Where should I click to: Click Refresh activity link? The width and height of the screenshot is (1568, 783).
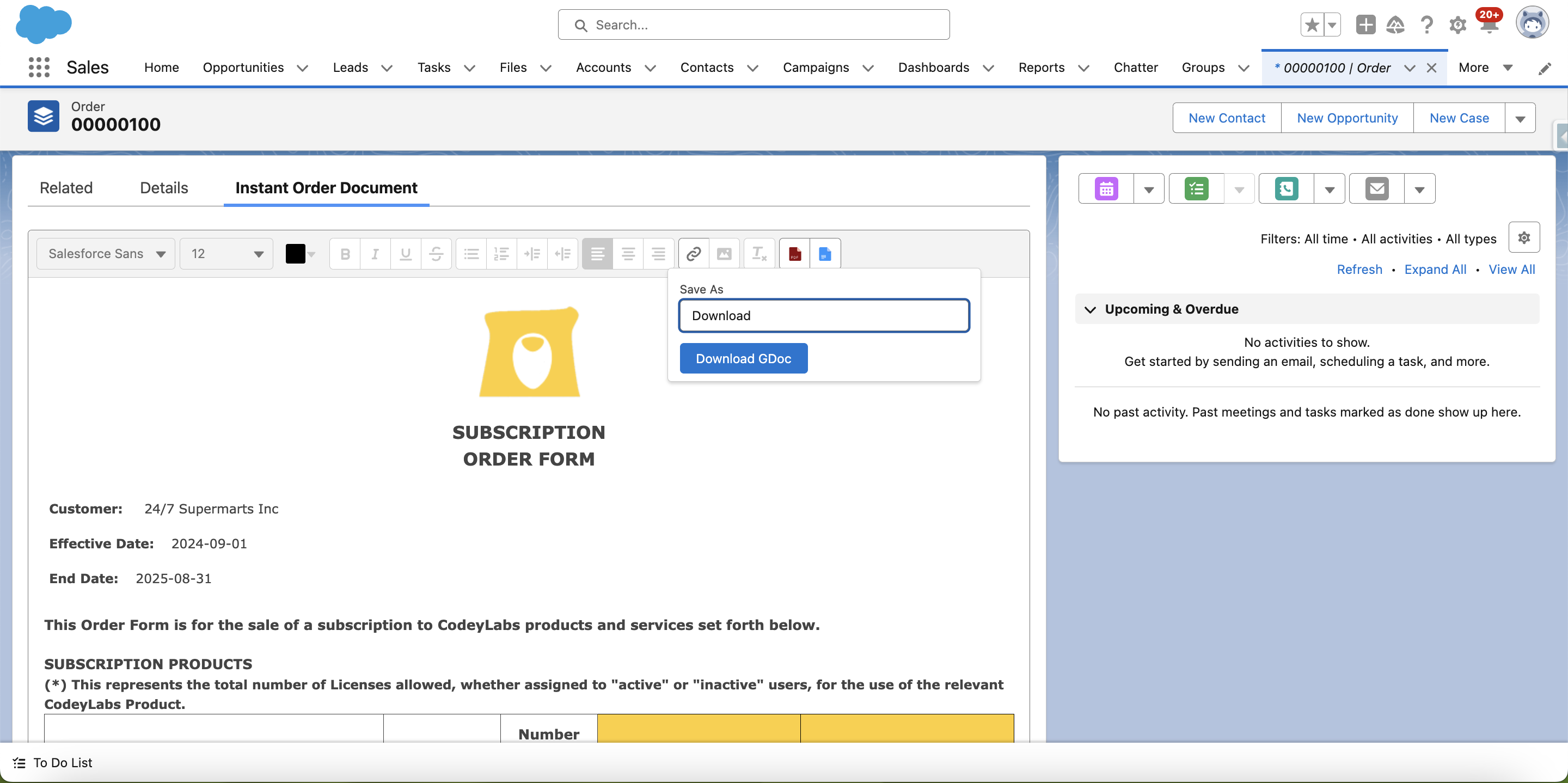tap(1359, 270)
